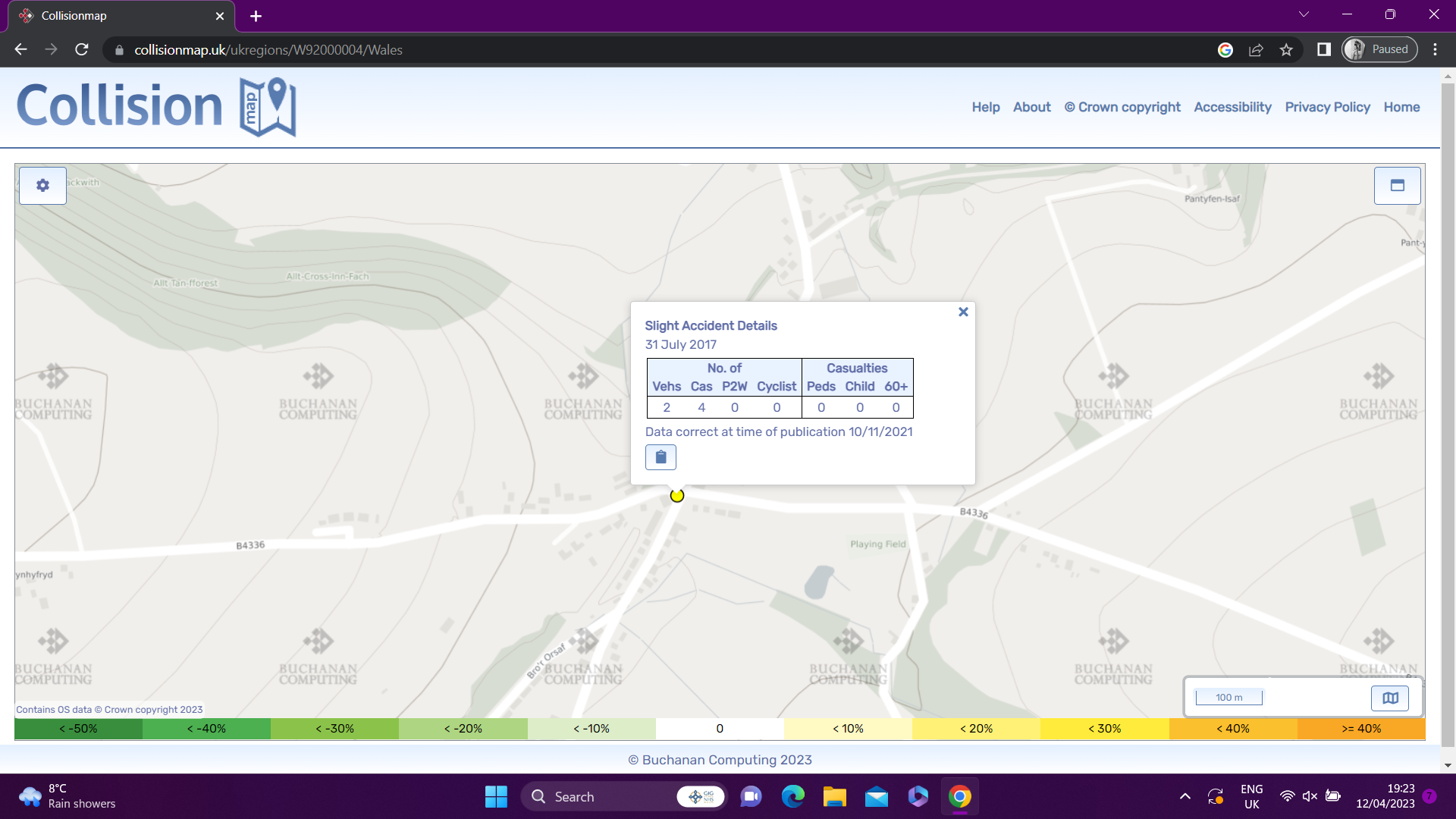Toggle basemap with map icon button
Screen dimensions: 1456x819
coord(1390,698)
